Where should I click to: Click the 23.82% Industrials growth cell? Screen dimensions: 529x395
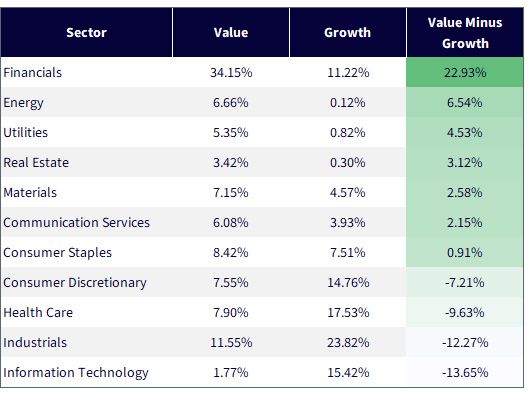pyautogui.click(x=348, y=342)
